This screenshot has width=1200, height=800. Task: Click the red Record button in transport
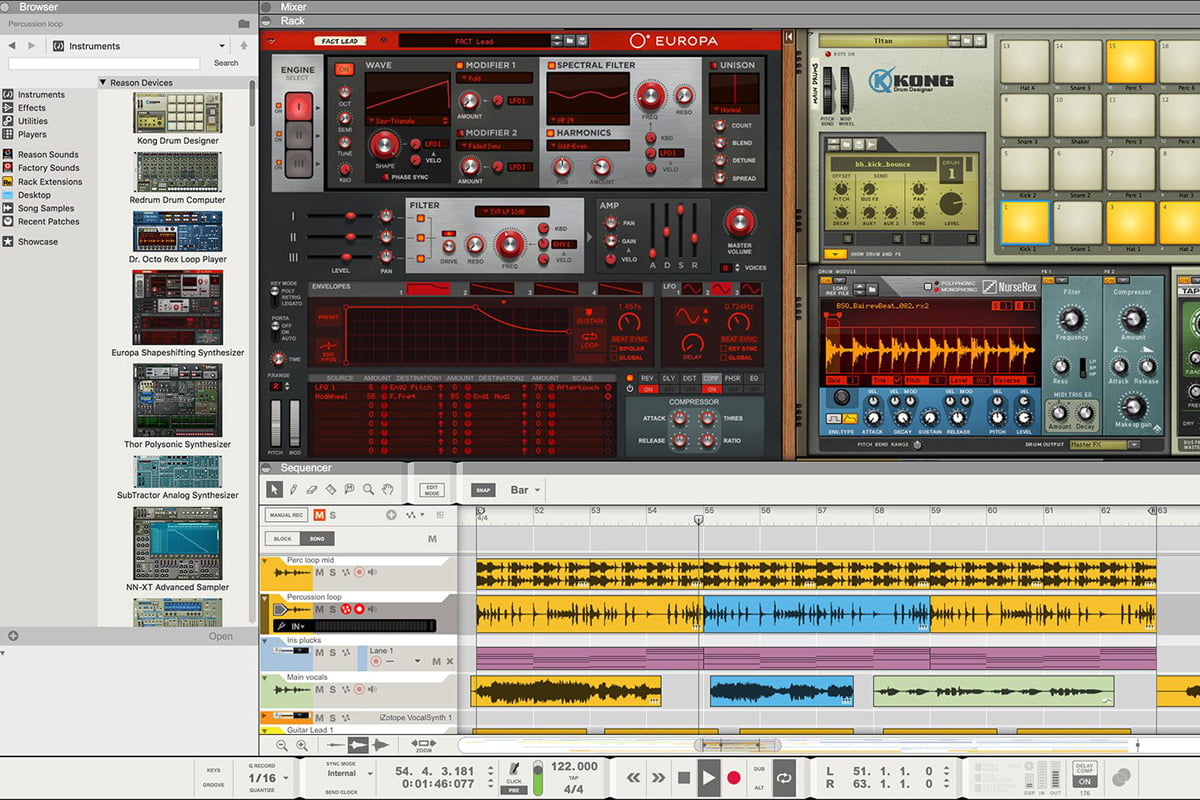click(x=733, y=777)
